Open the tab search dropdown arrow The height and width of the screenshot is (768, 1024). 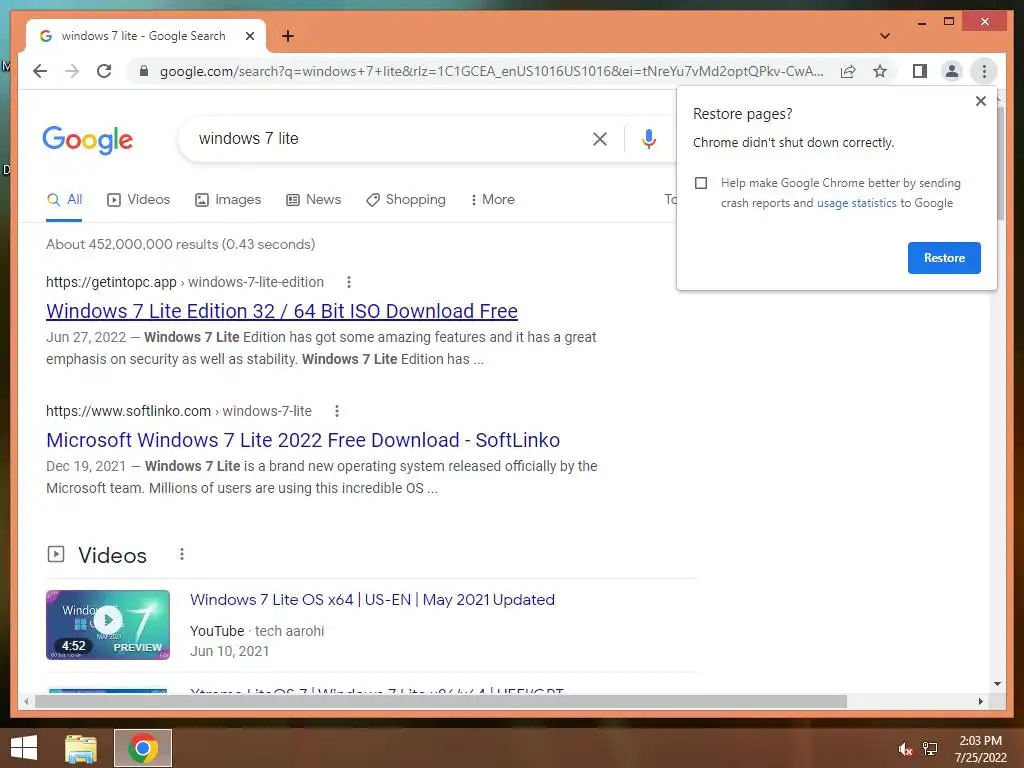[x=884, y=36]
